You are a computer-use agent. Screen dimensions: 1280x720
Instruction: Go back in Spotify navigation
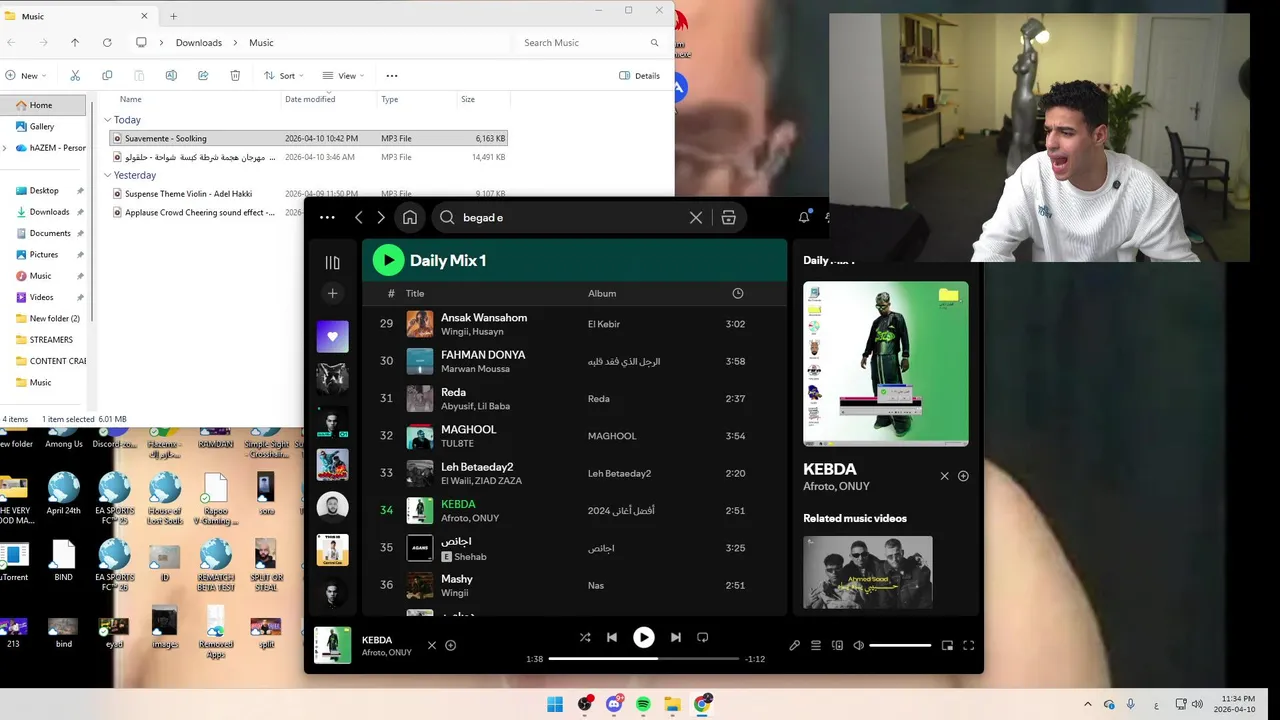359,217
